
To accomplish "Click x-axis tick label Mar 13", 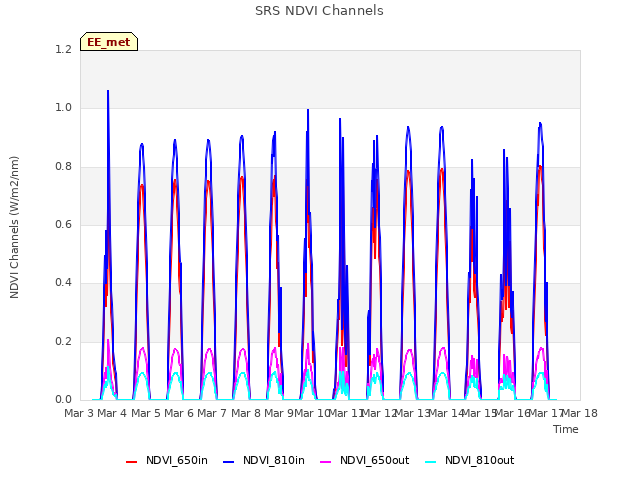I will pyautogui.click(x=413, y=413).
